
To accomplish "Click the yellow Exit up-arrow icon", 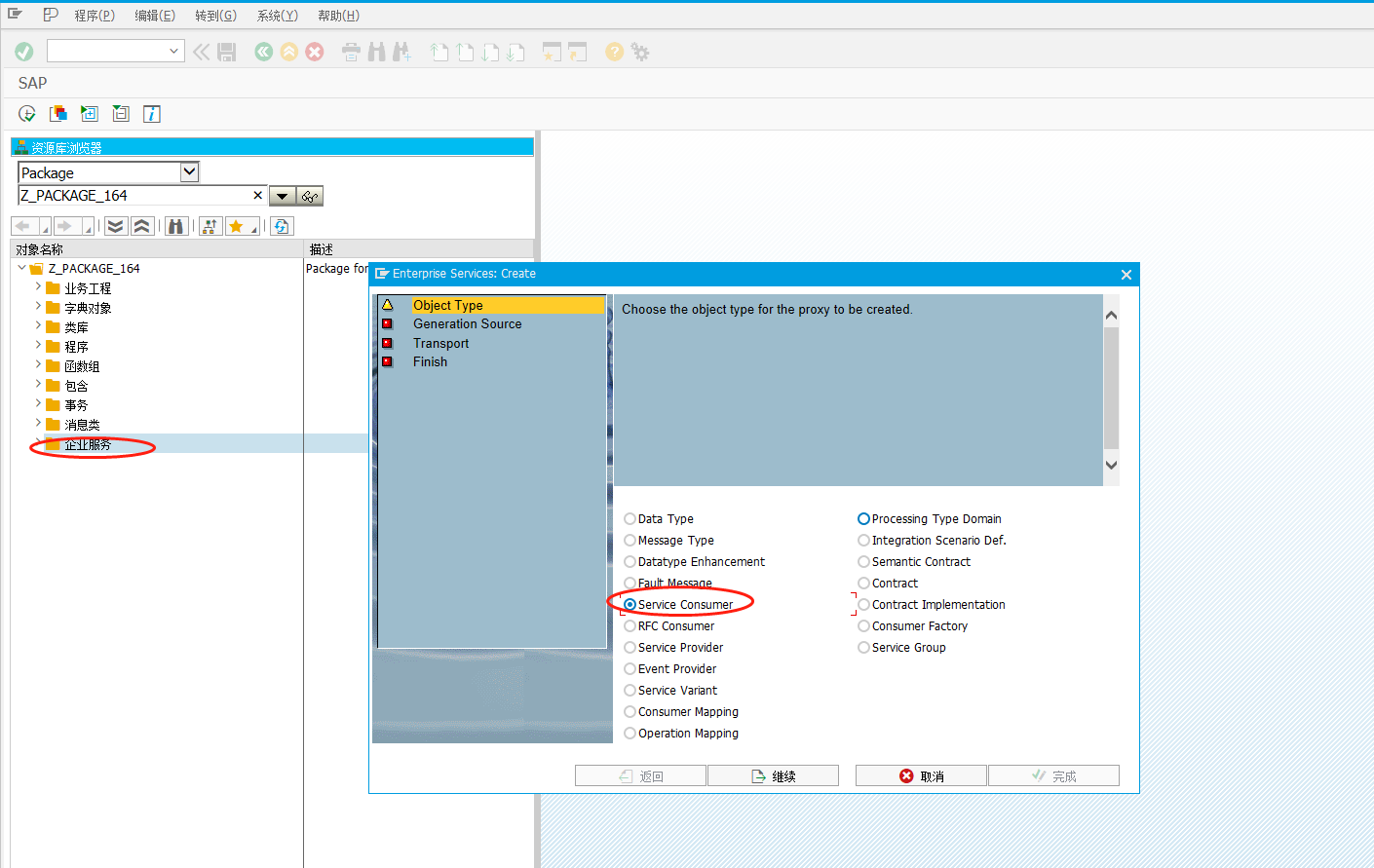I will 289,52.
